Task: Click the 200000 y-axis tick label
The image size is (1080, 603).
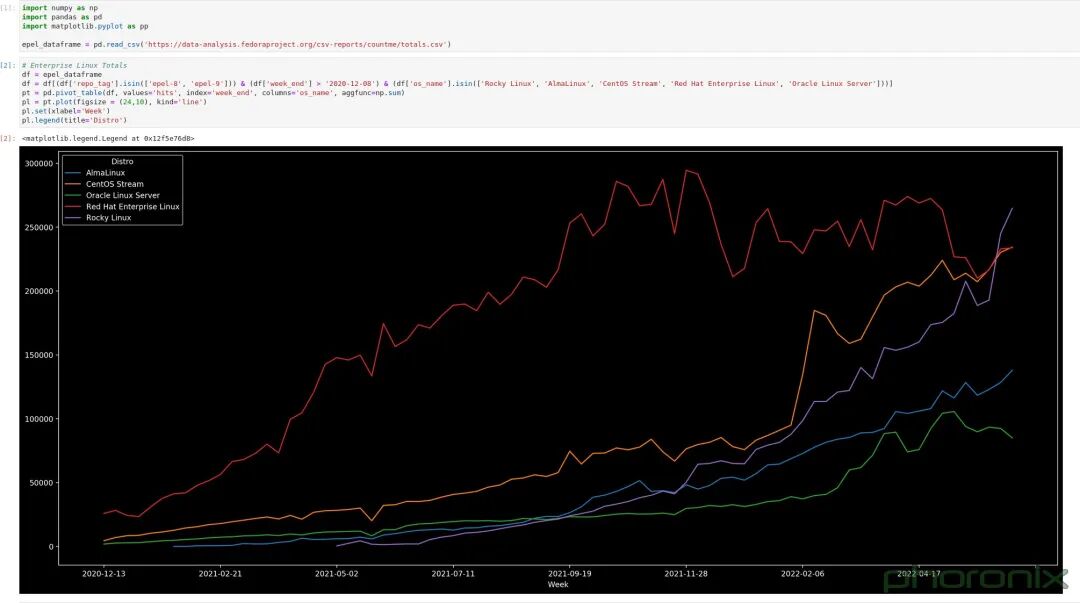Action: (x=39, y=292)
